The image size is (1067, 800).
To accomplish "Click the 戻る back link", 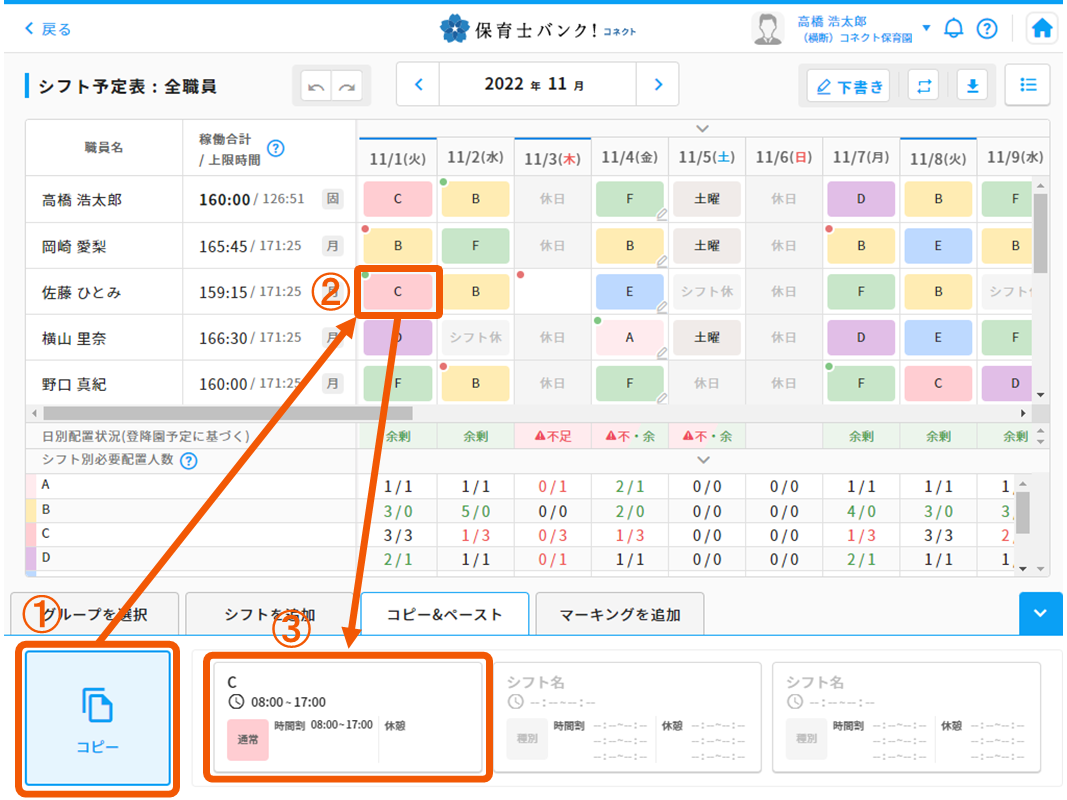I will (48, 29).
